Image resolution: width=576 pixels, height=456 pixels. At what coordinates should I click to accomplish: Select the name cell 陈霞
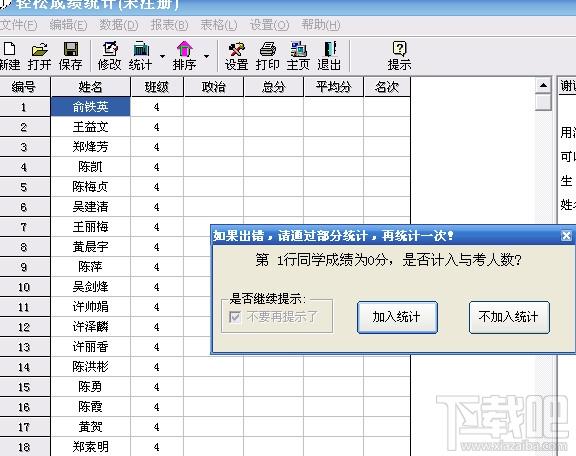pyautogui.click(x=90, y=407)
